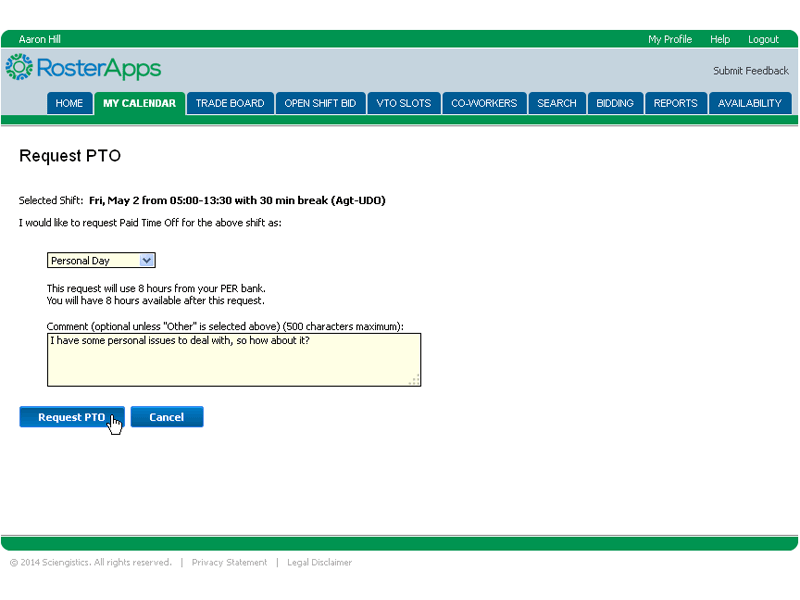The height and width of the screenshot is (600, 800).
Task: Switch to My Calendar tab
Action: tap(139, 103)
